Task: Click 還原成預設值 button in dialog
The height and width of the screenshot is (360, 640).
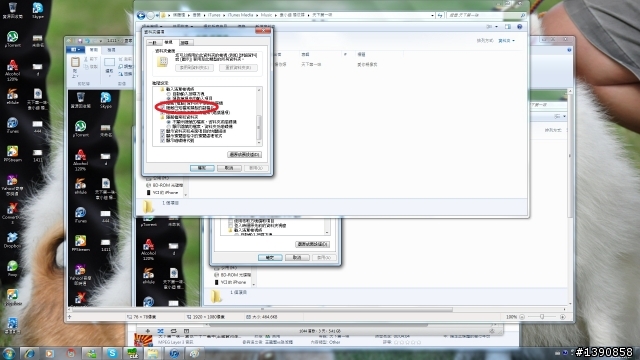Action: point(244,154)
